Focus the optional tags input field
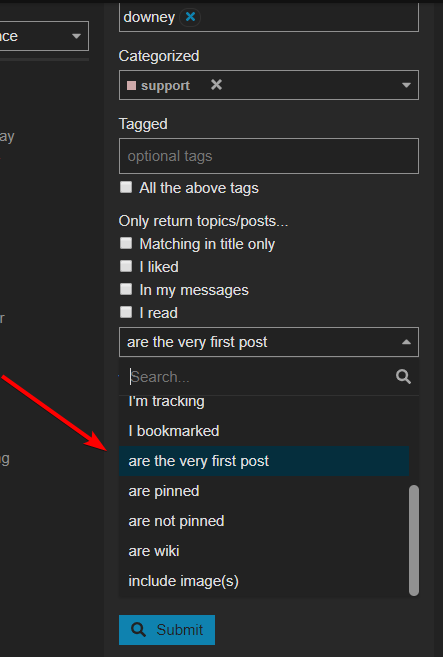 coord(269,156)
